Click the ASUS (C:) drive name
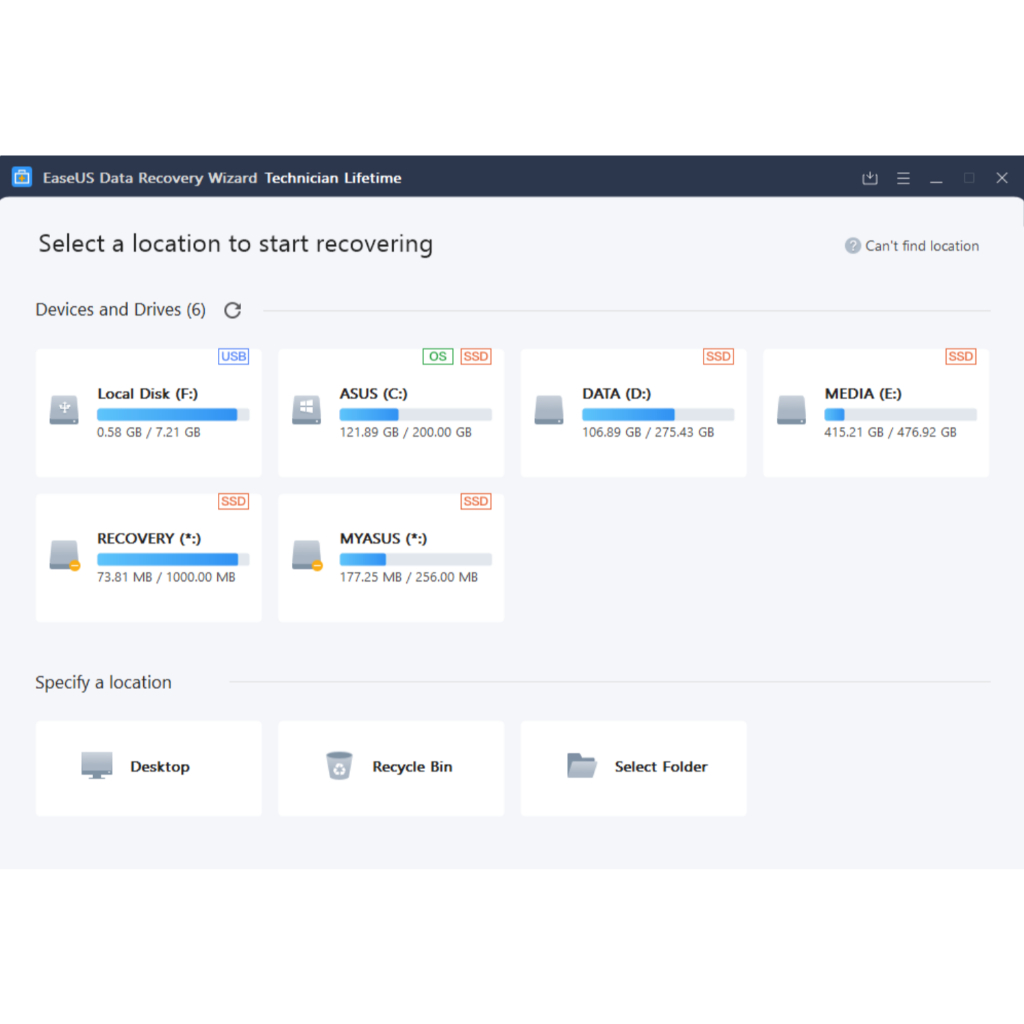The height and width of the screenshot is (1024, 1024). [x=374, y=394]
